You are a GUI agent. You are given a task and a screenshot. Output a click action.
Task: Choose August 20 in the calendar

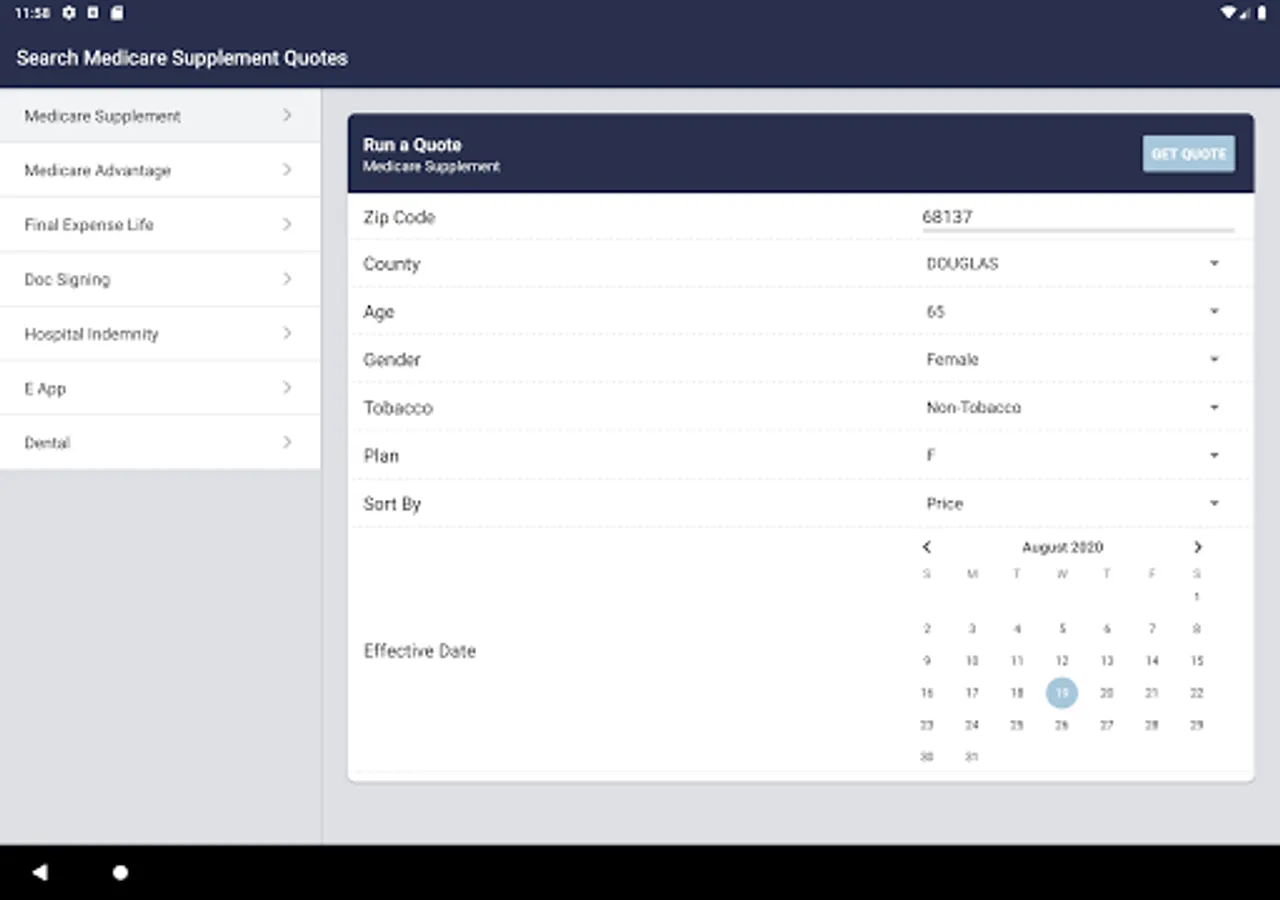(1107, 693)
